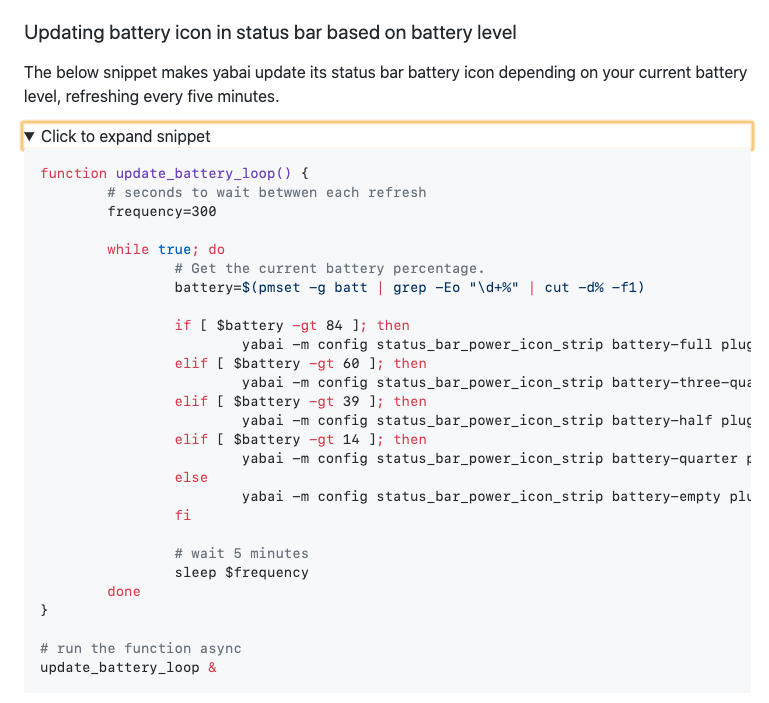The width and height of the screenshot is (769, 703).
Task: Click the 'sleep $frequency' line
Action: (242, 573)
